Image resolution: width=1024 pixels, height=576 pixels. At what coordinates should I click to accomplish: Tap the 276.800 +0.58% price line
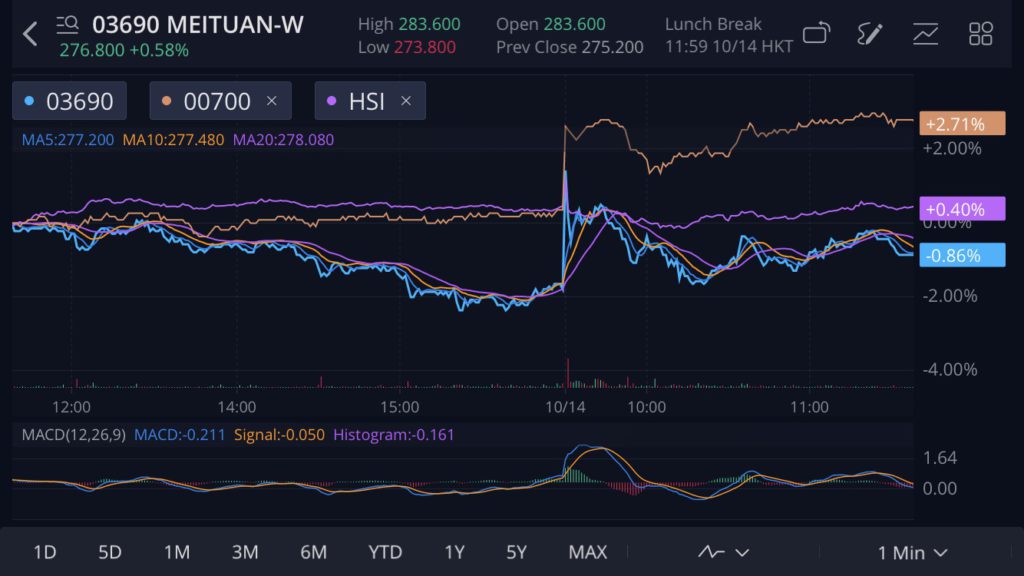[x=124, y=50]
